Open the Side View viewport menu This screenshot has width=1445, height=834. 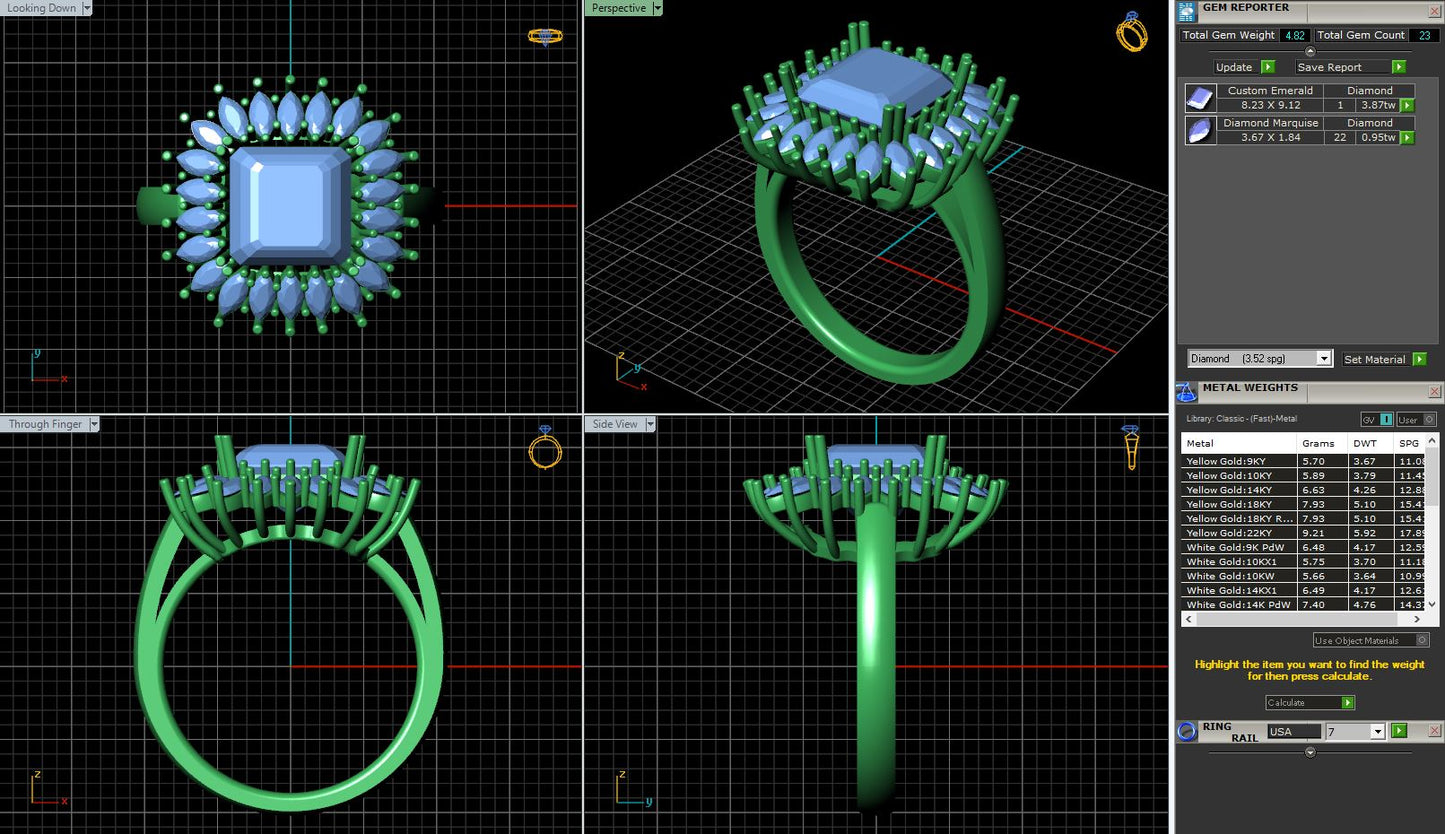pyautogui.click(x=651, y=424)
